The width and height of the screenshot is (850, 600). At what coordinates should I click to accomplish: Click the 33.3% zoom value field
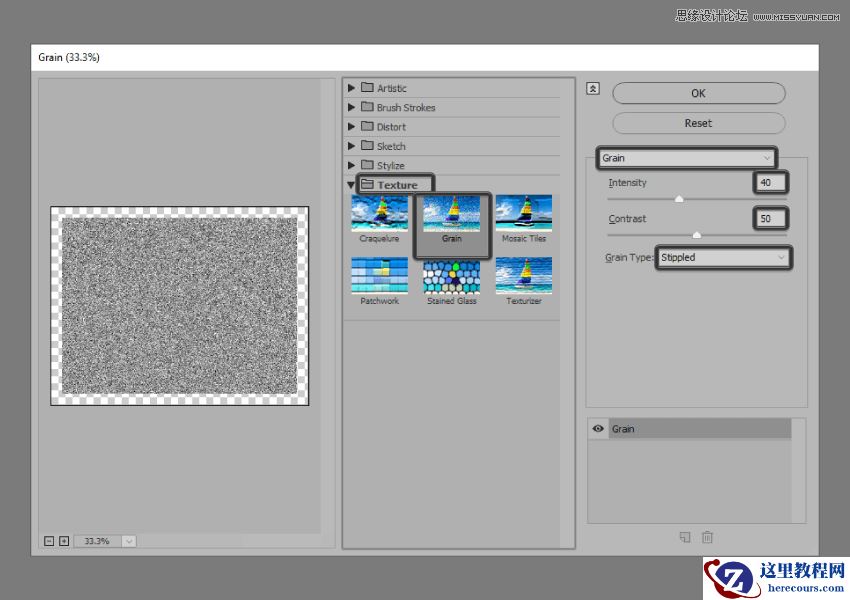point(98,541)
